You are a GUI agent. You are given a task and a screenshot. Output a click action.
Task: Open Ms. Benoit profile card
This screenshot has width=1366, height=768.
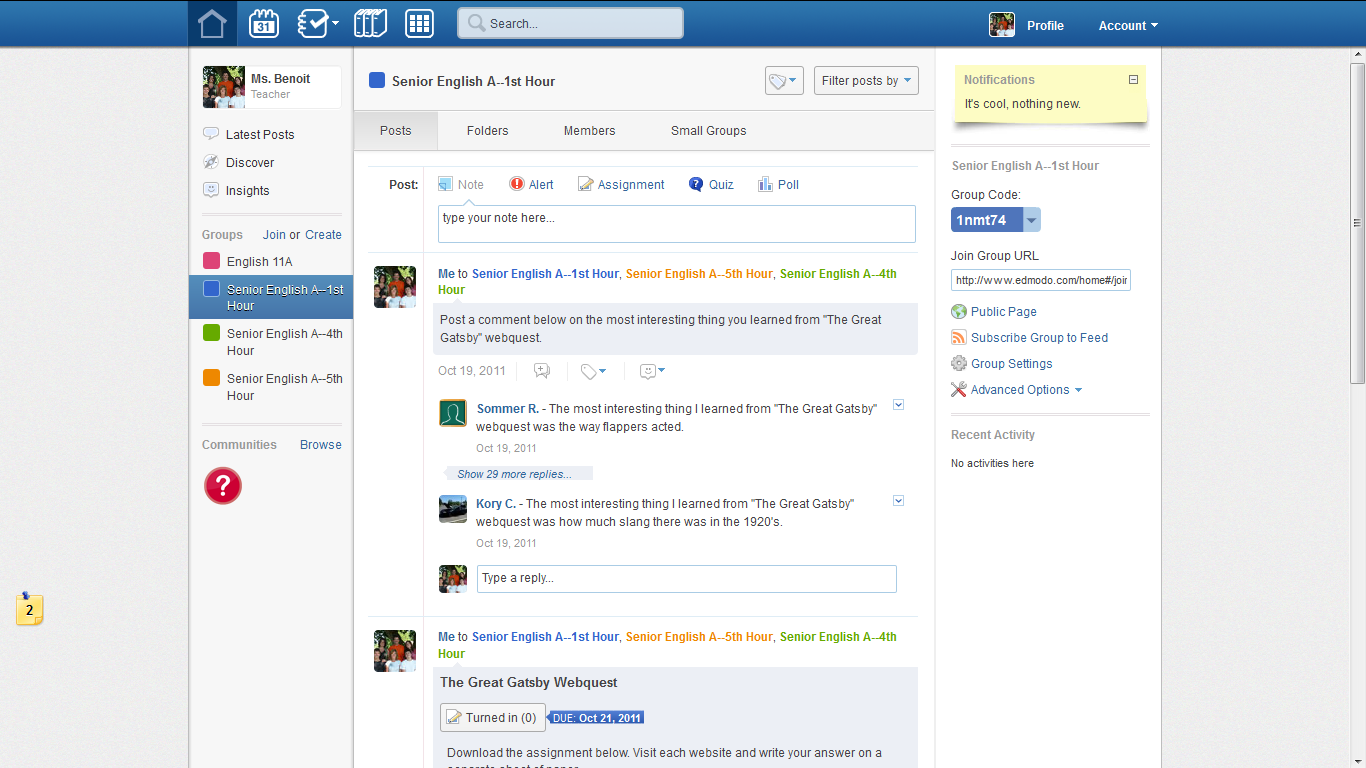tap(271, 87)
